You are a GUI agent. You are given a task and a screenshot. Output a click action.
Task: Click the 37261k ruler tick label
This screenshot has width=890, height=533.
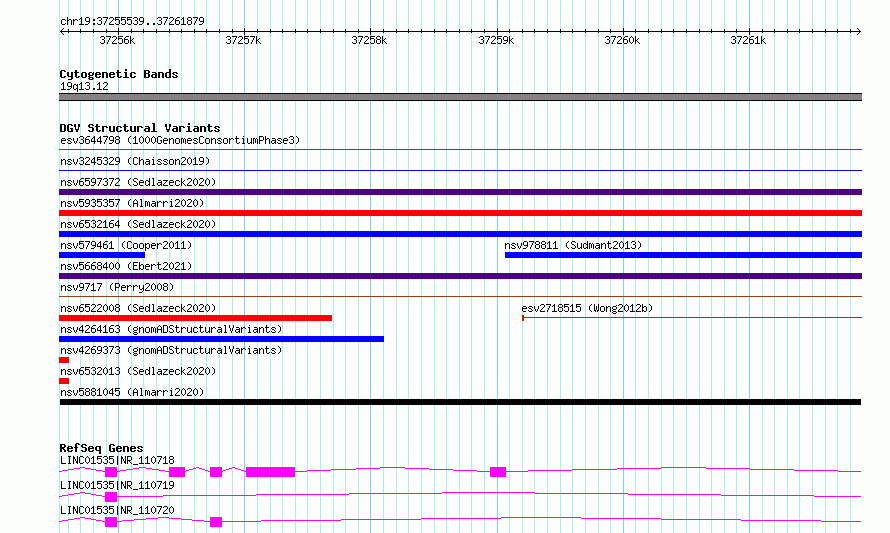tap(748, 40)
